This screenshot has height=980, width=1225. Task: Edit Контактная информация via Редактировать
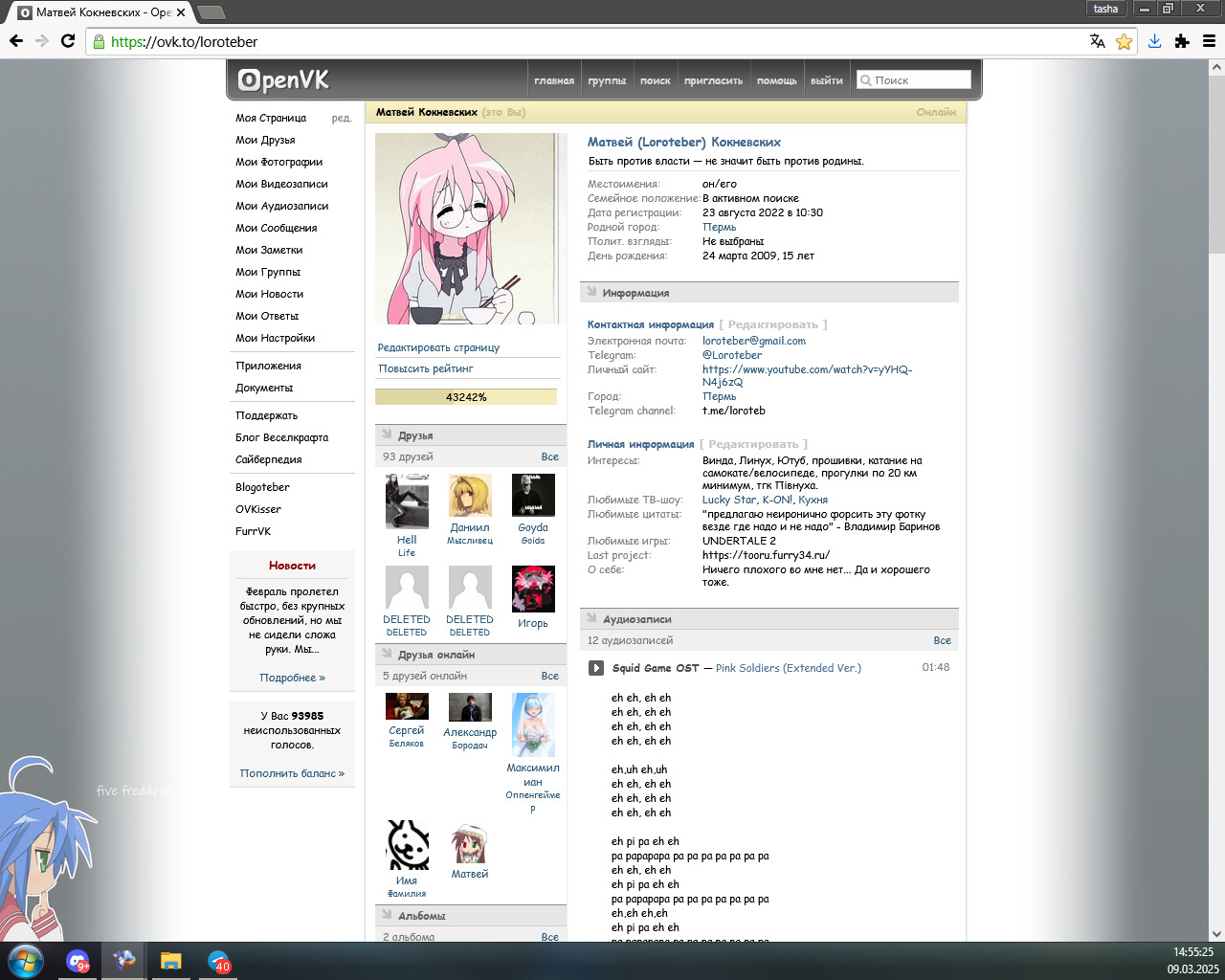(x=773, y=324)
